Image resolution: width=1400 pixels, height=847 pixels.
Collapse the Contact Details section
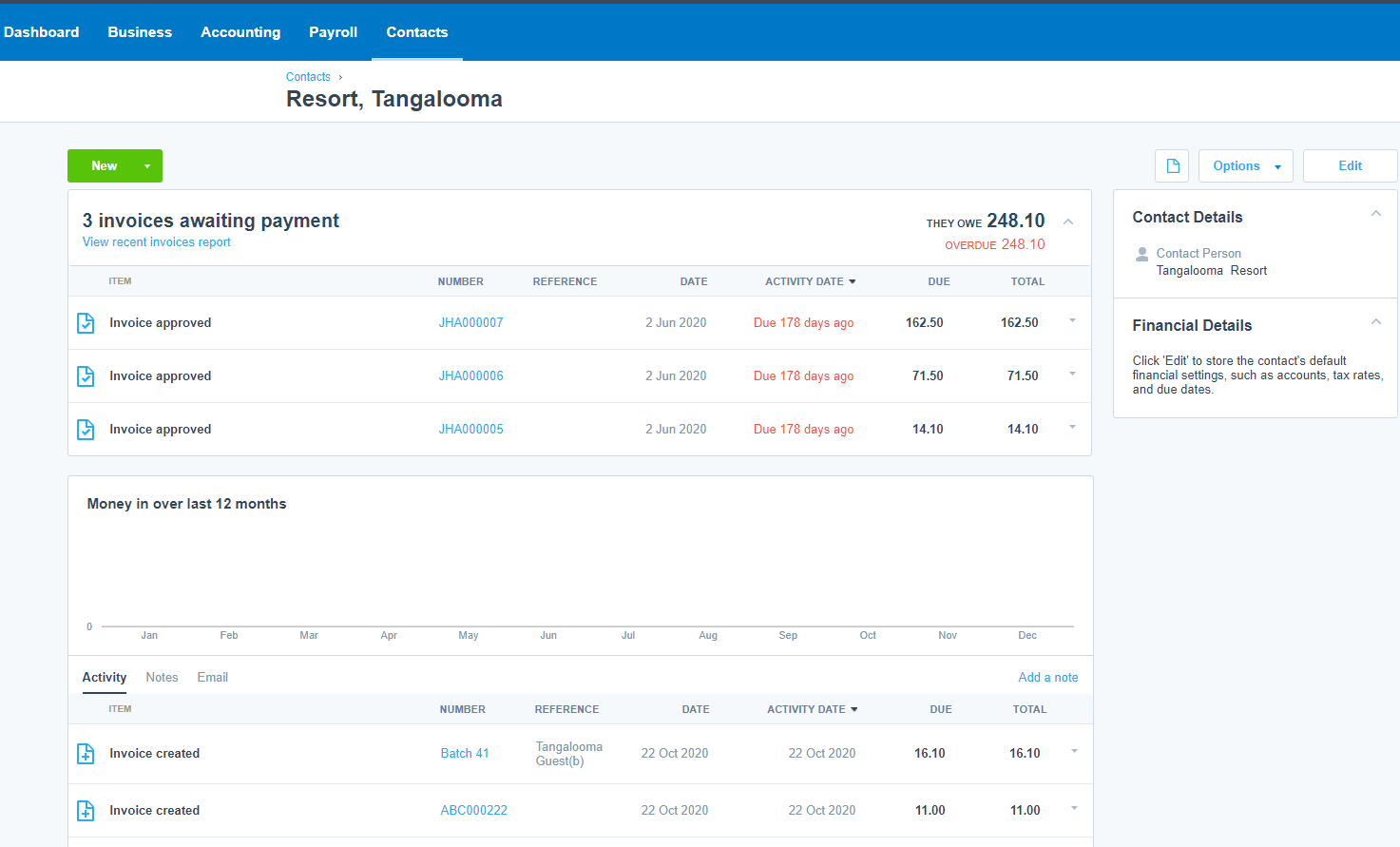pyautogui.click(x=1375, y=214)
